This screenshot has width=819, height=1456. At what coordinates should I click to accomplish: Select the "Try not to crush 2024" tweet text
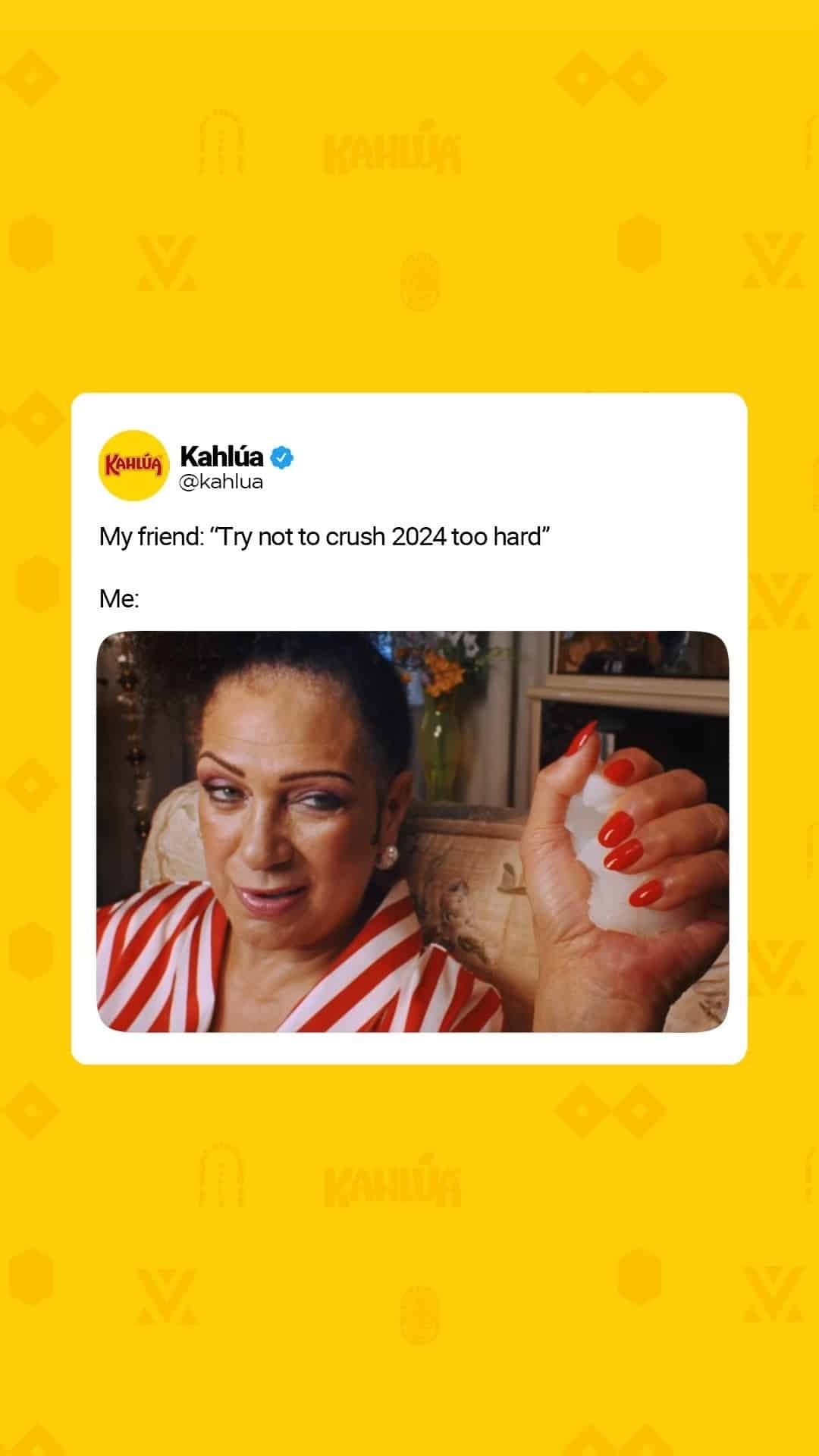(325, 537)
